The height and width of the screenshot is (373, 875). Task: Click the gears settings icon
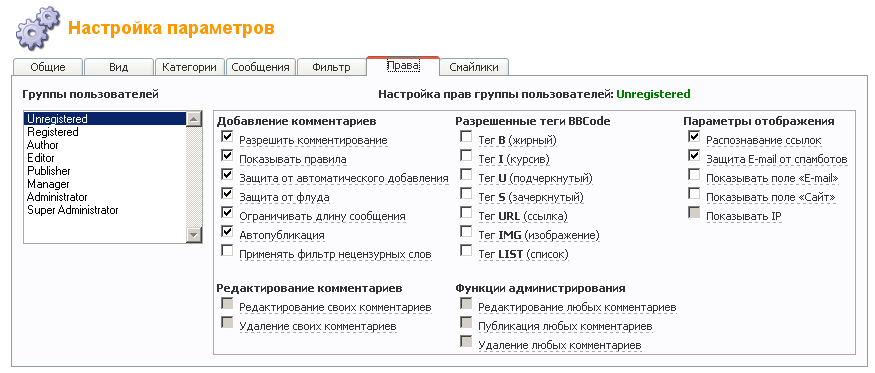point(37,28)
